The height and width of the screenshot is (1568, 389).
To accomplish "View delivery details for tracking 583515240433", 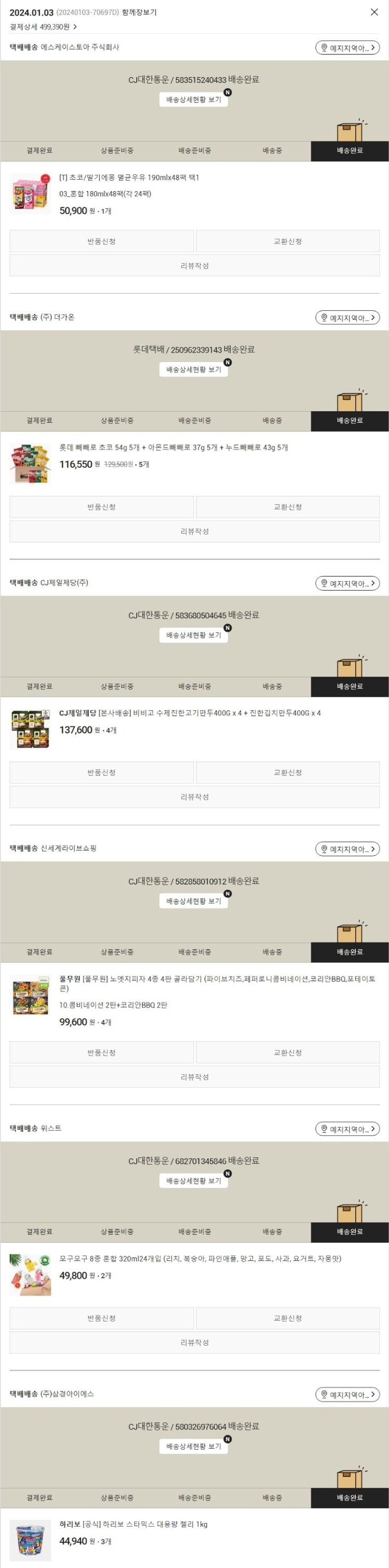I will (x=194, y=99).
